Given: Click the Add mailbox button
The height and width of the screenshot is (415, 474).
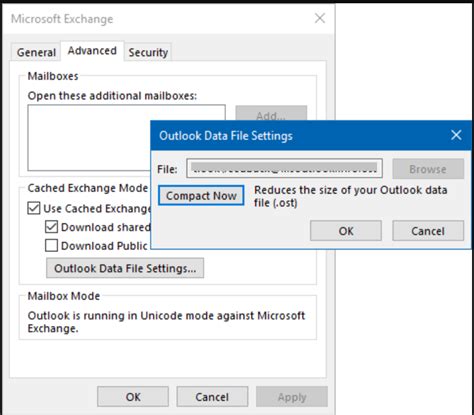Looking at the screenshot, I should click(271, 113).
